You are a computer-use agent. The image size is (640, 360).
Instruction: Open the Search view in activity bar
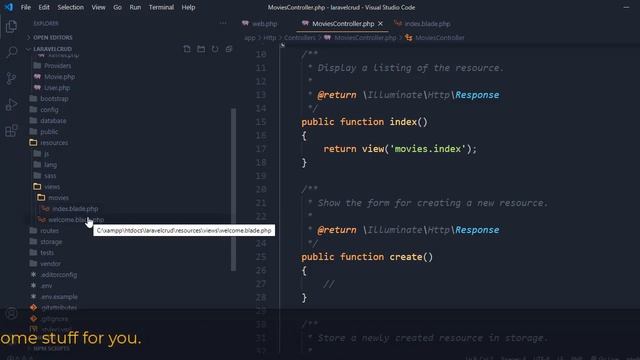(11, 52)
